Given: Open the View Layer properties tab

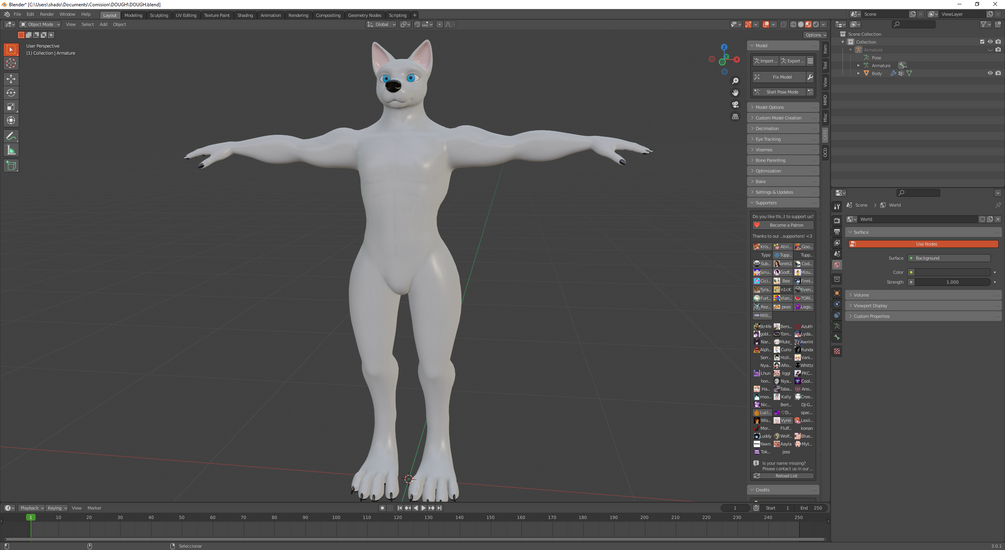Looking at the screenshot, I should pos(836,243).
